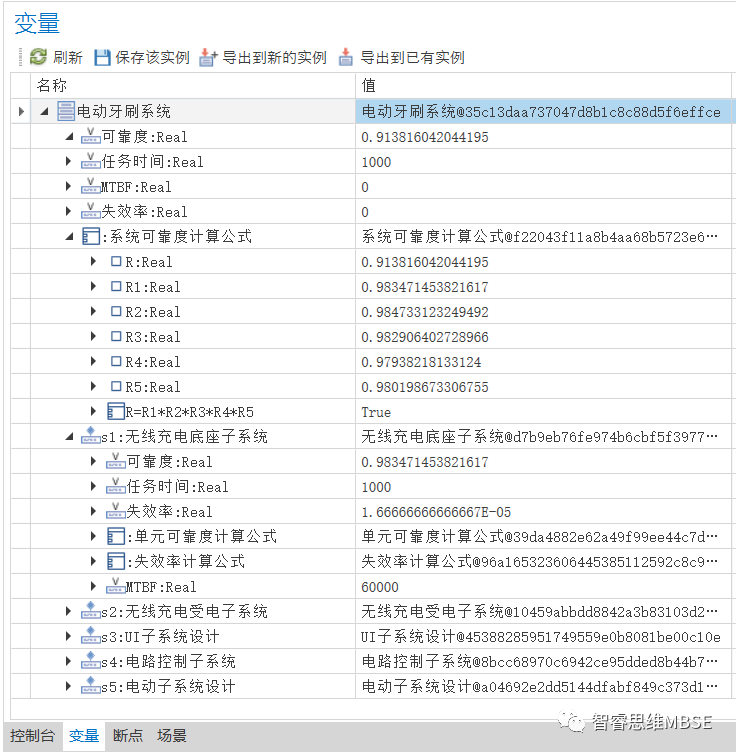This screenshot has width=736, height=754.
Task: Expand the s2:无线充电受电子系统 node
Action: 68,611
